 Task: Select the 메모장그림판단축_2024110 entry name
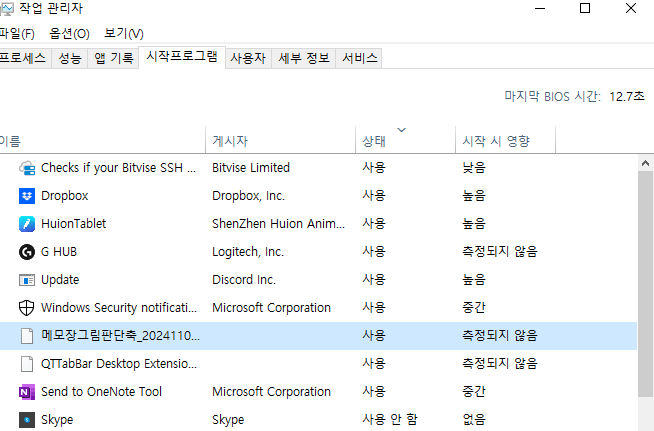121,335
